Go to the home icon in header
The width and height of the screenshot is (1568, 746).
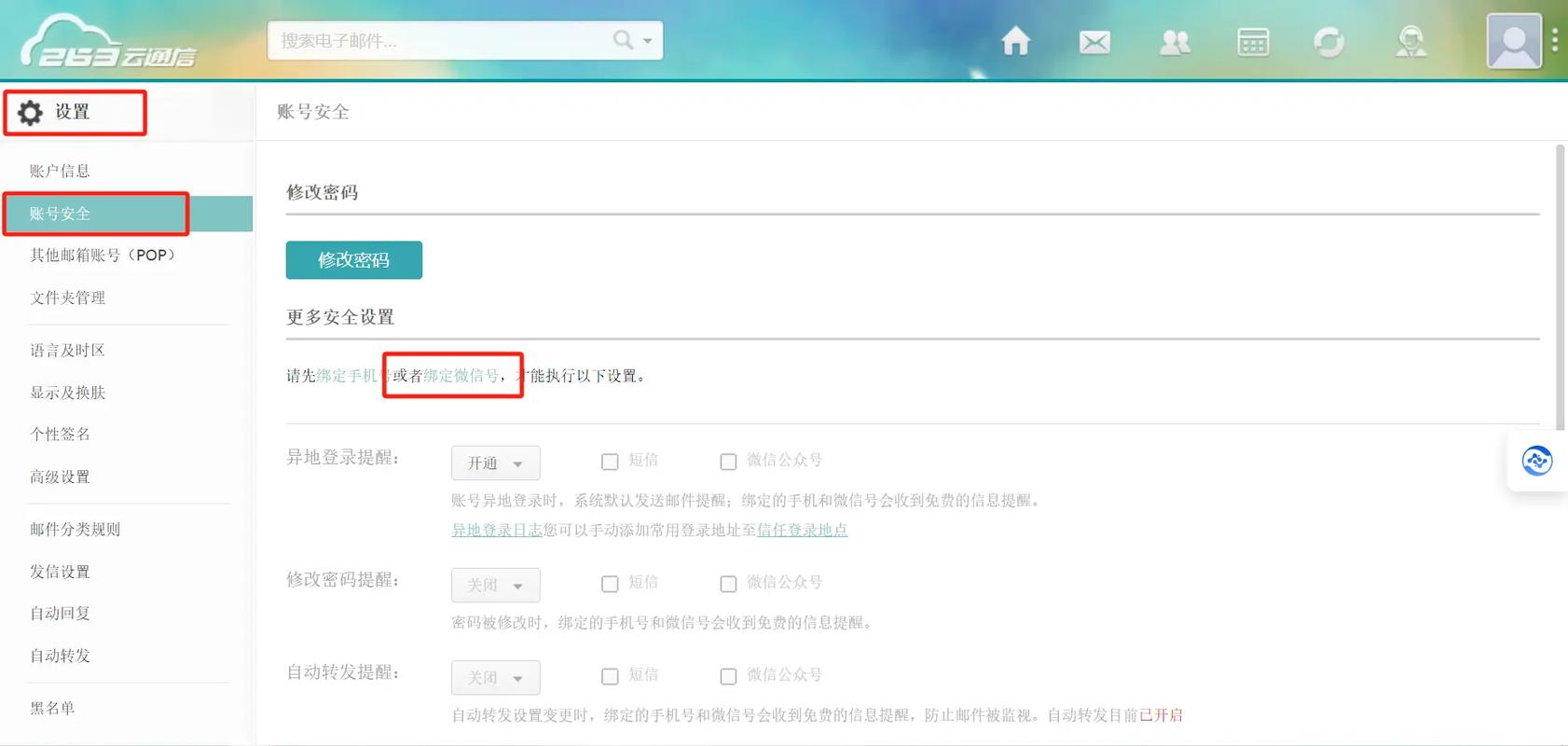(x=1015, y=41)
